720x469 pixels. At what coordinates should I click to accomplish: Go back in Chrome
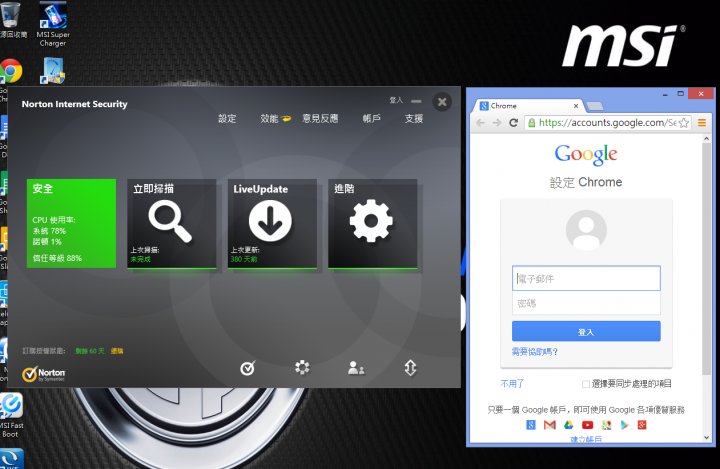pyautogui.click(x=481, y=123)
